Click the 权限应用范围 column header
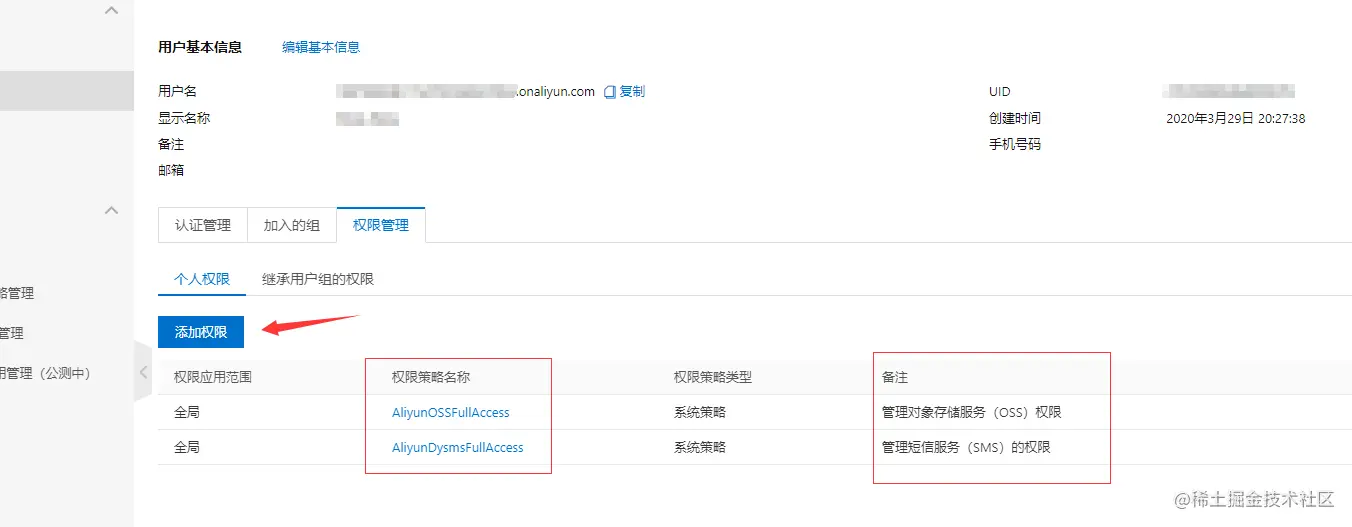1352x527 pixels. tap(213, 377)
